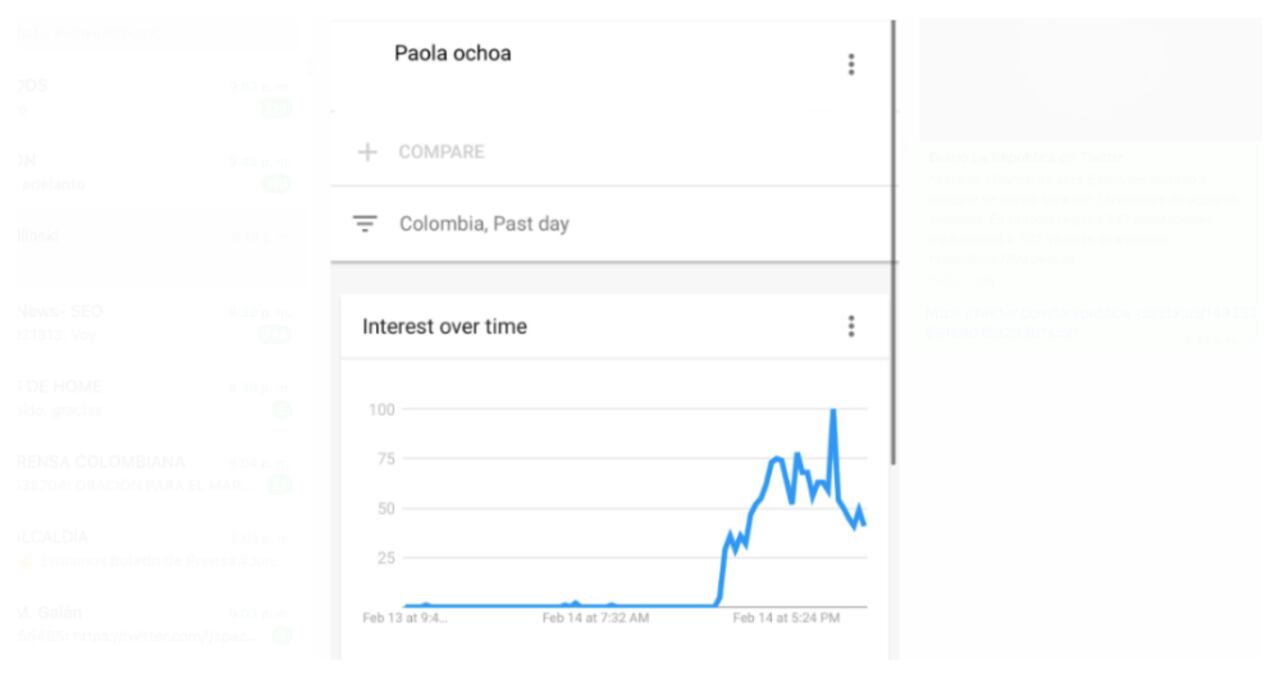Open the Interest over time three-dot menu
The height and width of the screenshot is (678, 1280).
(851, 325)
